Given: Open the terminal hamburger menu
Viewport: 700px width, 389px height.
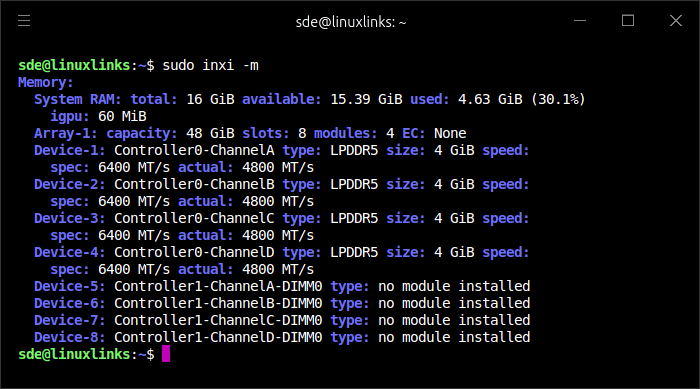Looking at the screenshot, I should 24,21.
